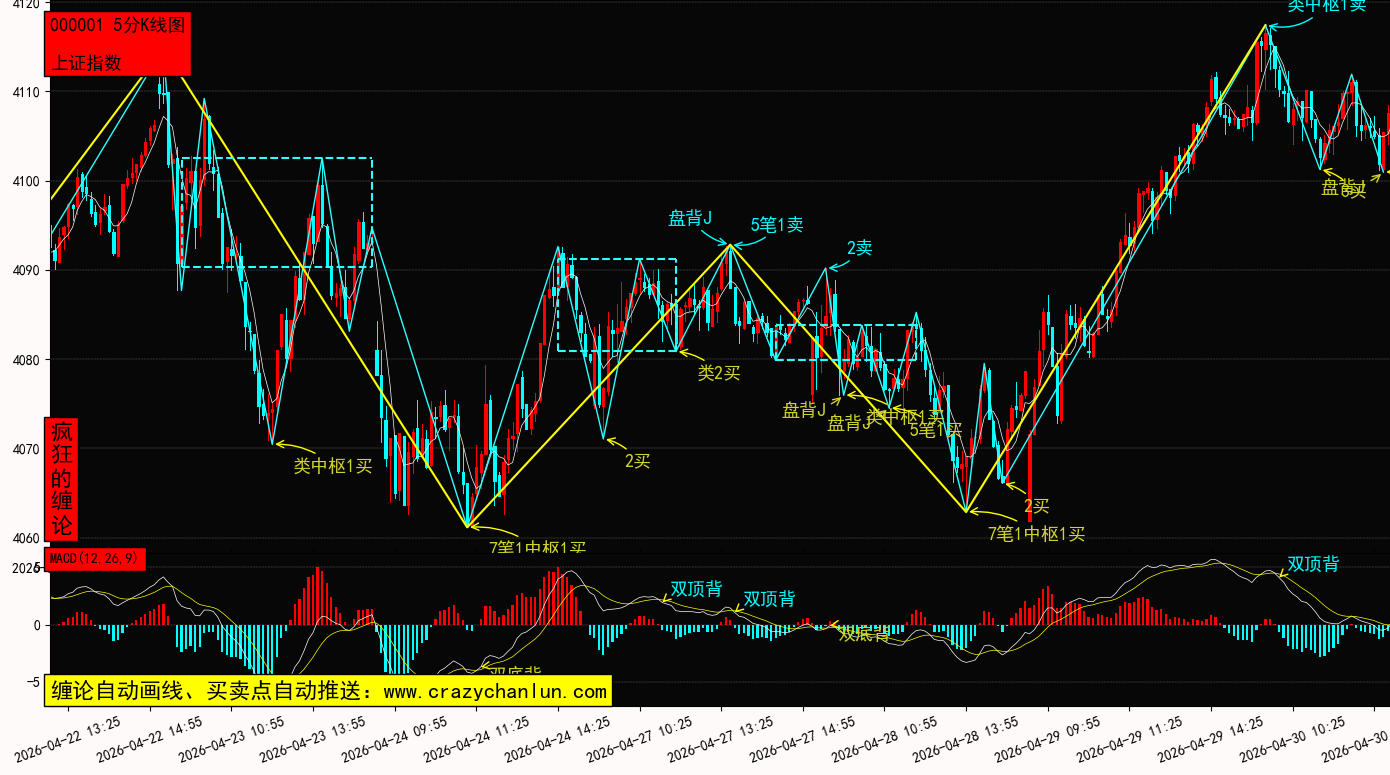The height and width of the screenshot is (775, 1390).
Task: Select the "类中枢1卖" label at chart top
Action: click(1326, 6)
